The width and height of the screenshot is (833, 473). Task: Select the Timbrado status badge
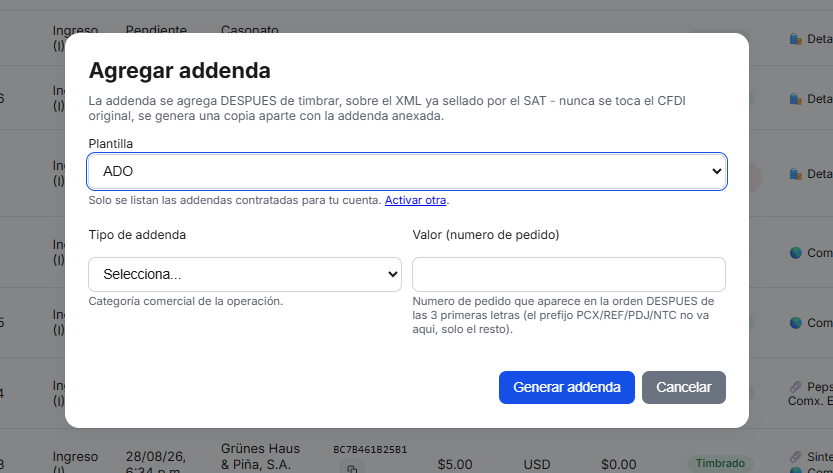[720, 463]
